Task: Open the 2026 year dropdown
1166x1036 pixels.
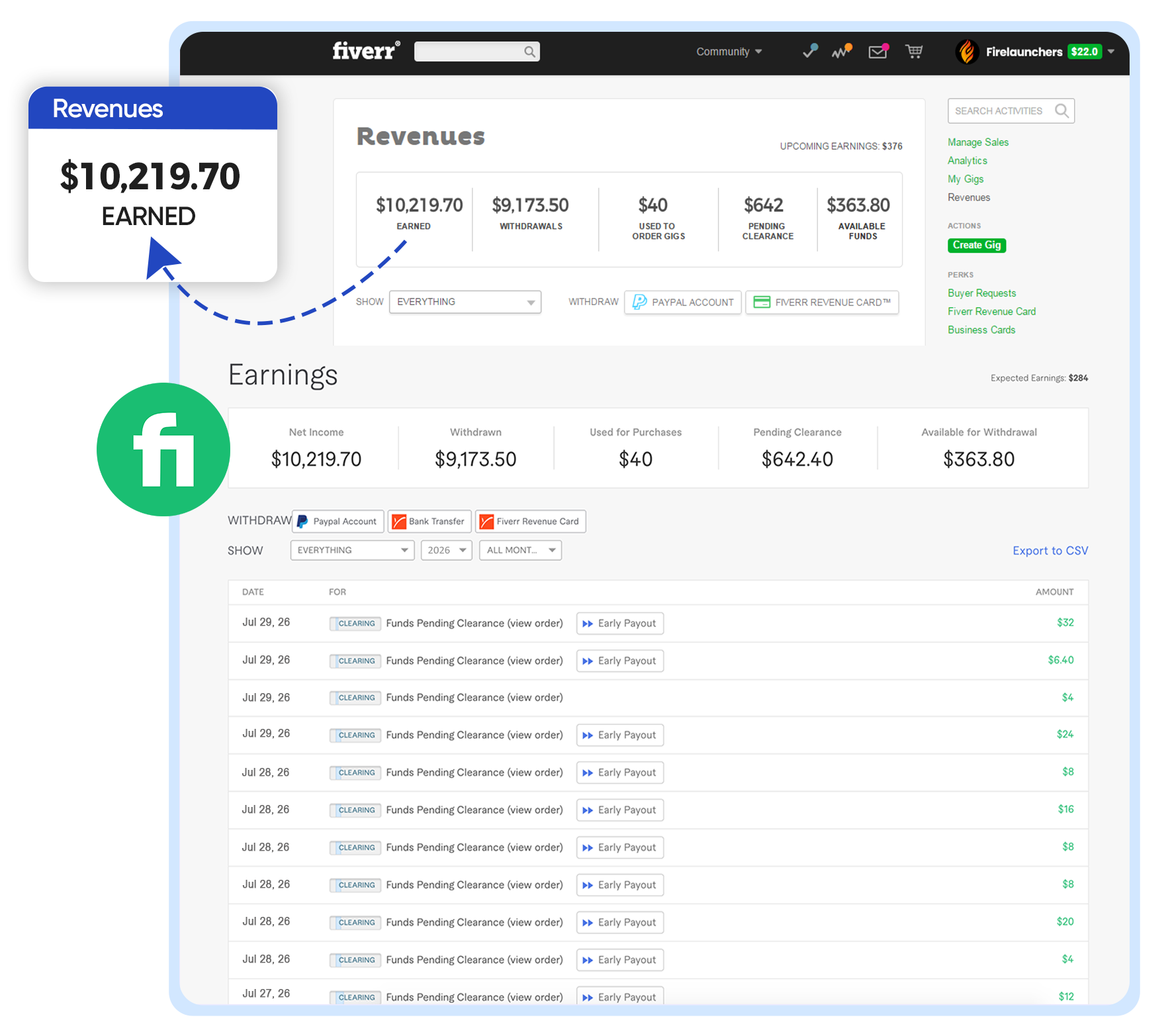Action: [447, 550]
